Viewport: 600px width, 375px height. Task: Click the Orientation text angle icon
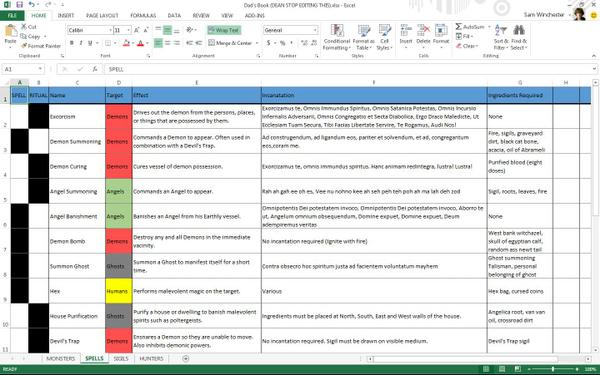coord(190,30)
